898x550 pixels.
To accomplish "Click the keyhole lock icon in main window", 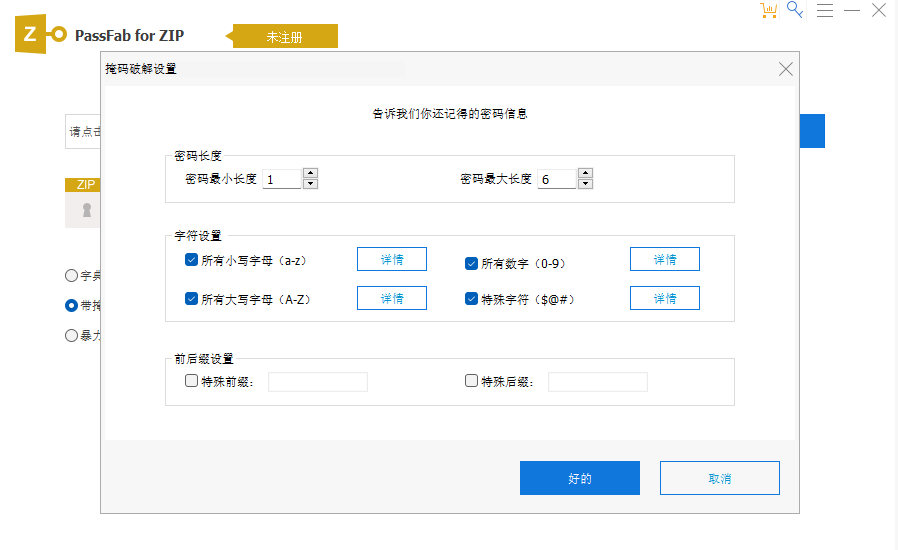I will [x=87, y=210].
